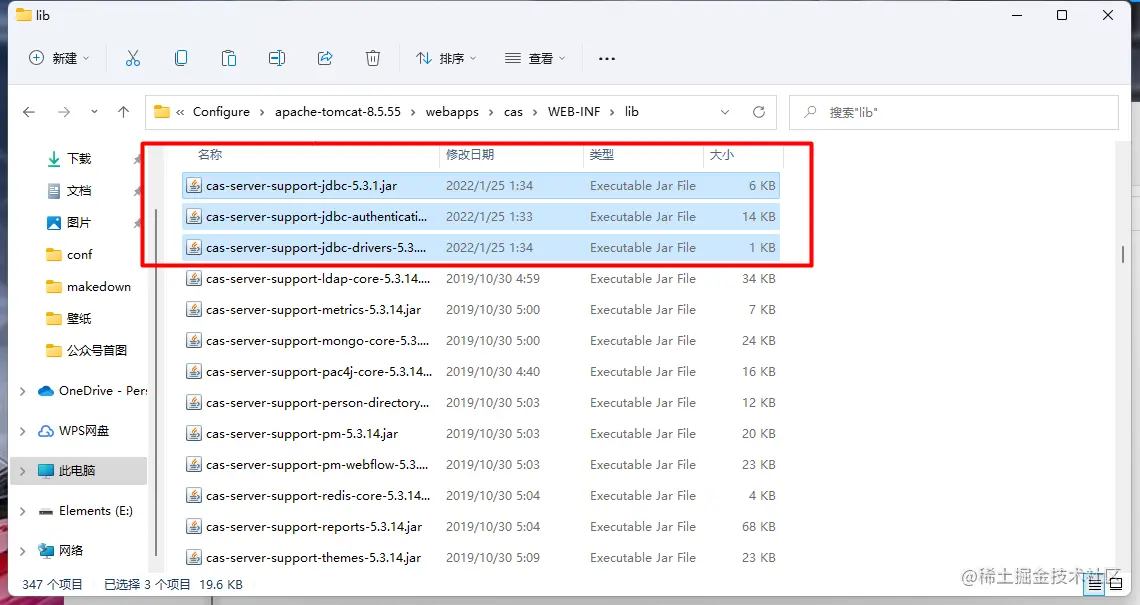Click the Share icon in toolbar
This screenshot has height=605, width=1140.
(x=325, y=58)
